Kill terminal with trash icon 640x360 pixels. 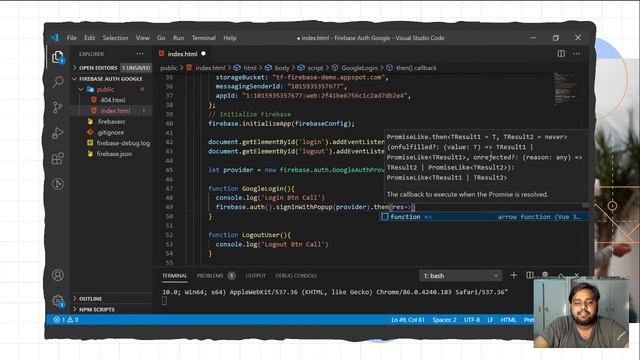point(545,274)
